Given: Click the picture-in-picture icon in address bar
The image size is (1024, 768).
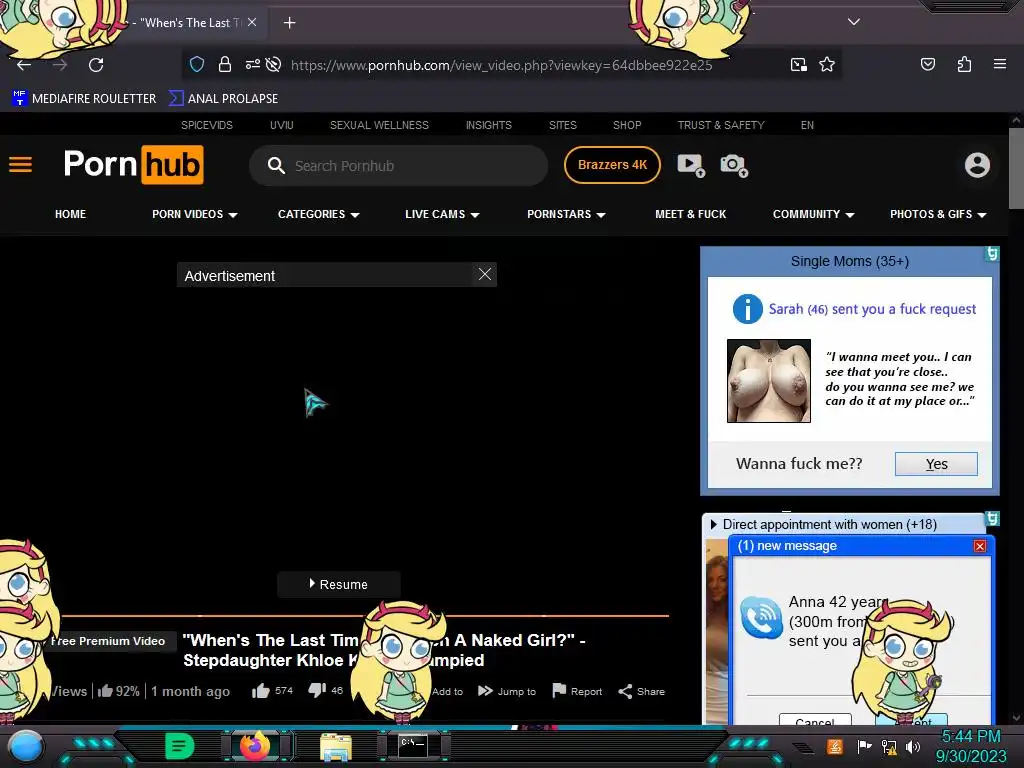Looking at the screenshot, I should (x=798, y=64).
